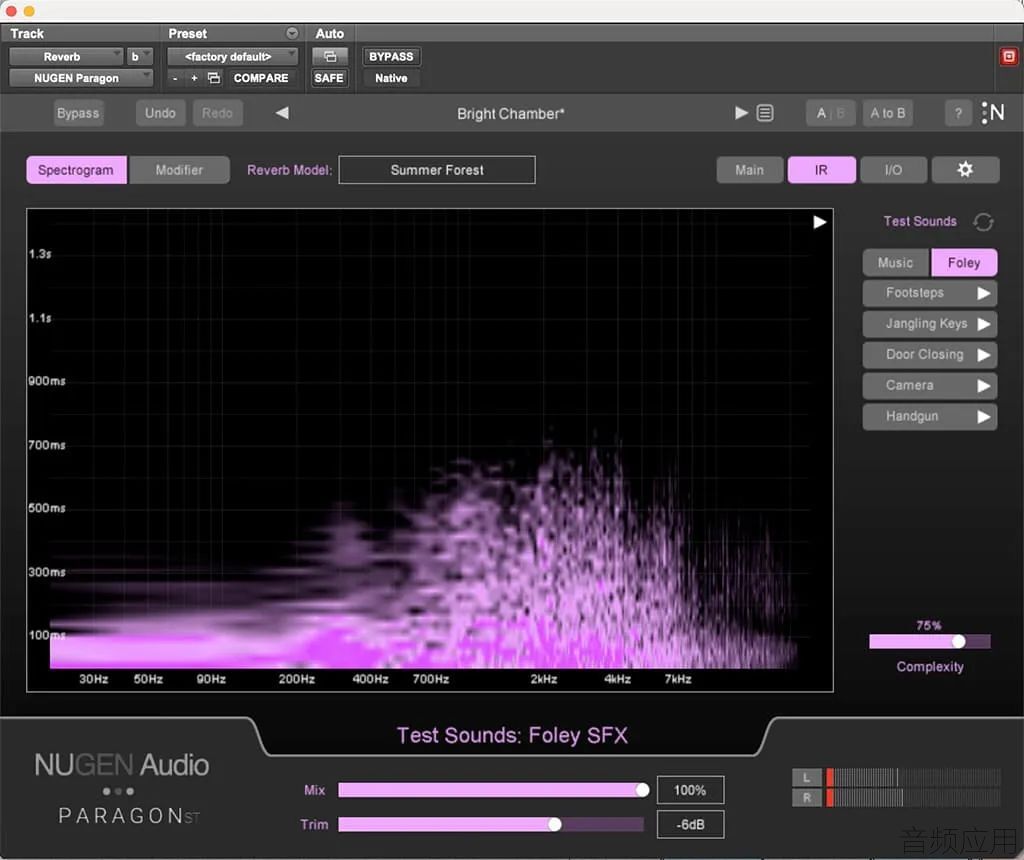1024x860 pixels.
Task: Toggle the Pro Tools BYPASS button
Action: pos(391,57)
